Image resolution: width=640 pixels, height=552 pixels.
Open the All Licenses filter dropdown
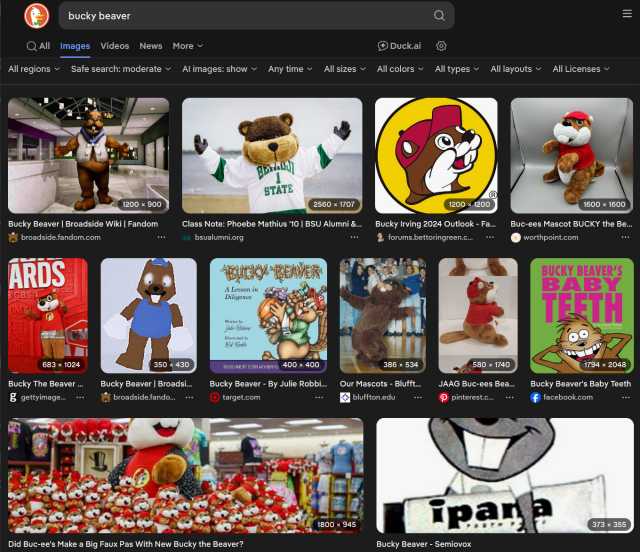pos(581,69)
